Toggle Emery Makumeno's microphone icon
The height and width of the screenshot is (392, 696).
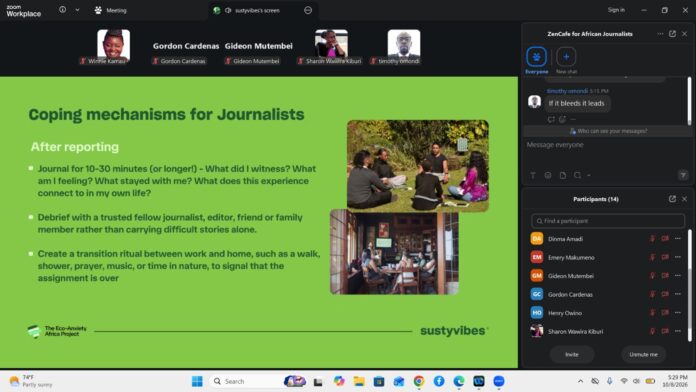pos(652,257)
